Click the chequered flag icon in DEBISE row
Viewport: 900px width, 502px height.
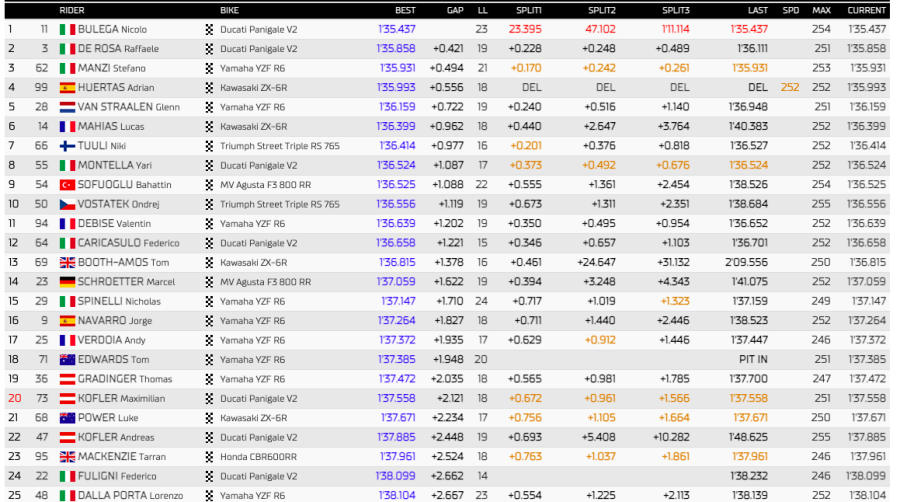[210, 224]
